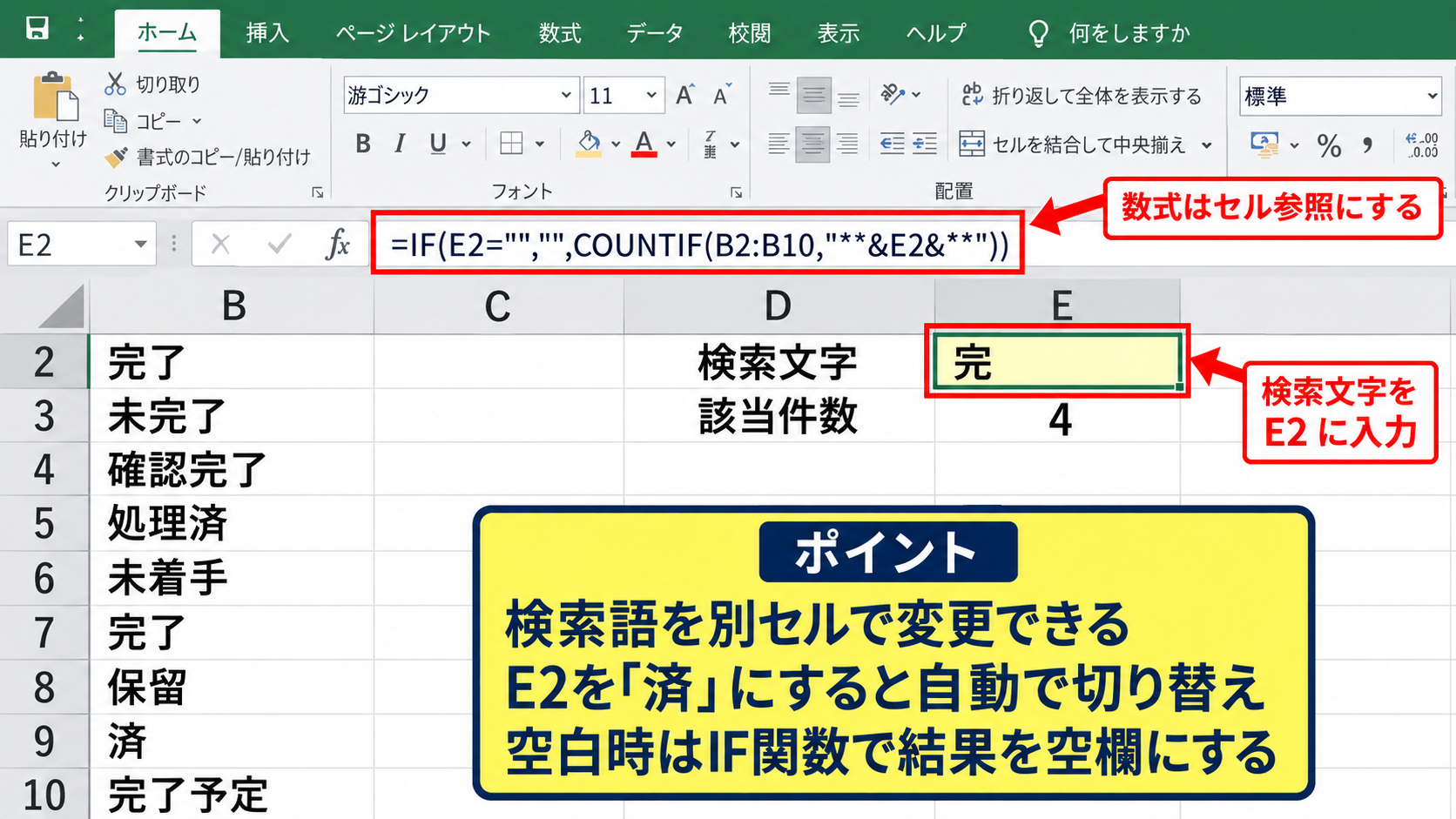Open the 標準 number format dropdown
The height and width of the screenshot is (819, 1456).
click(1432, 96)
